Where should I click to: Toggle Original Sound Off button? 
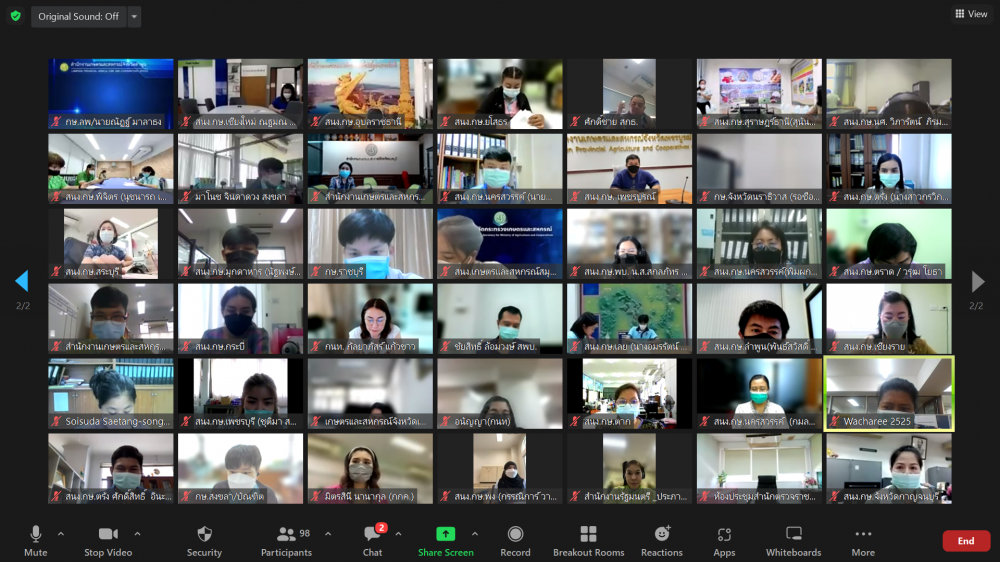tap(78, 17)
